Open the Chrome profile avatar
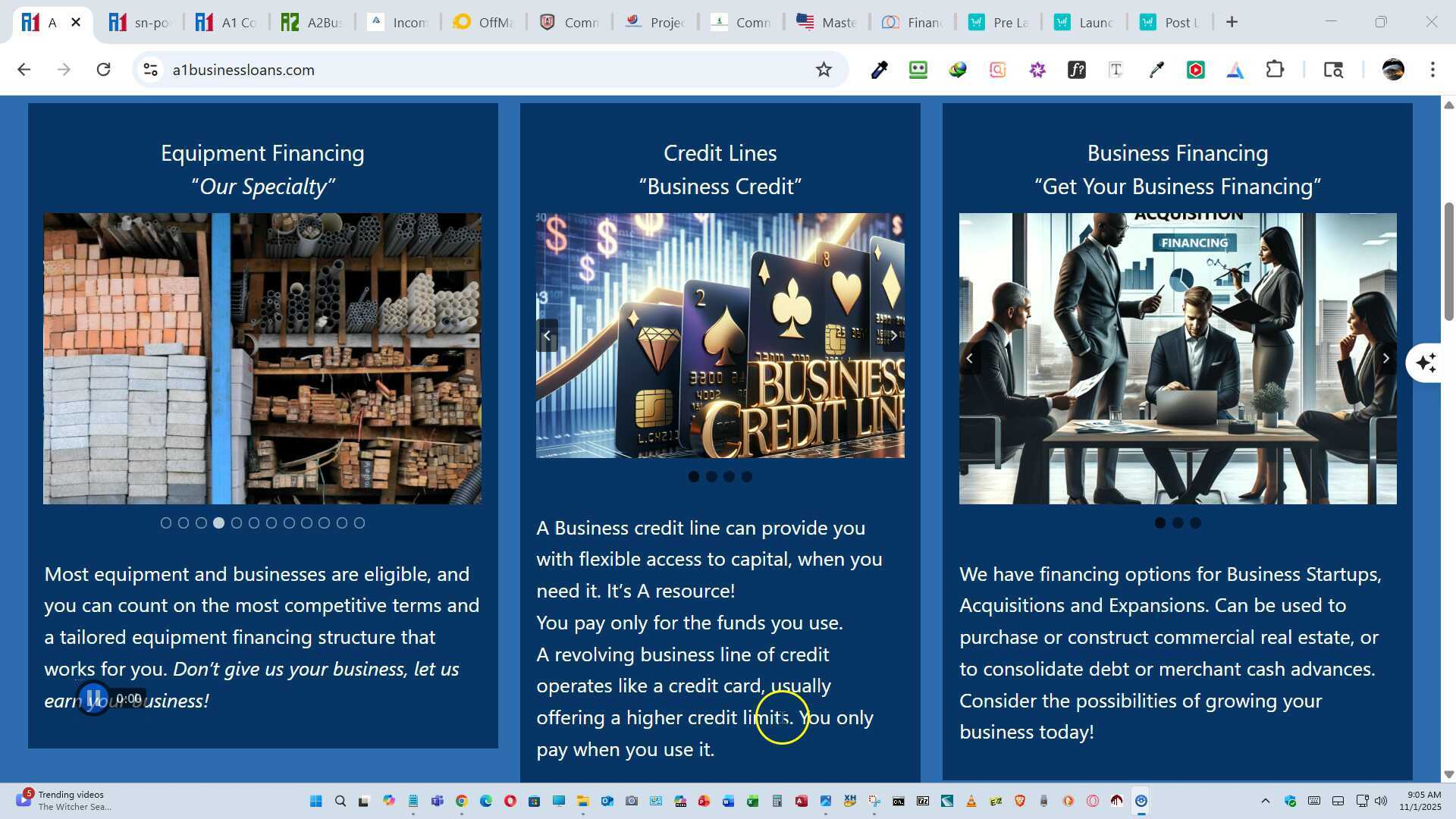 click(x=1393, y=70)
